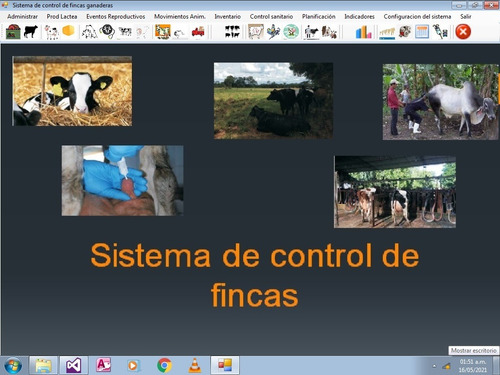Switch to Visual Studio in the taskbar
Screen dimensions: 500x375
click(x=74, y=366)
